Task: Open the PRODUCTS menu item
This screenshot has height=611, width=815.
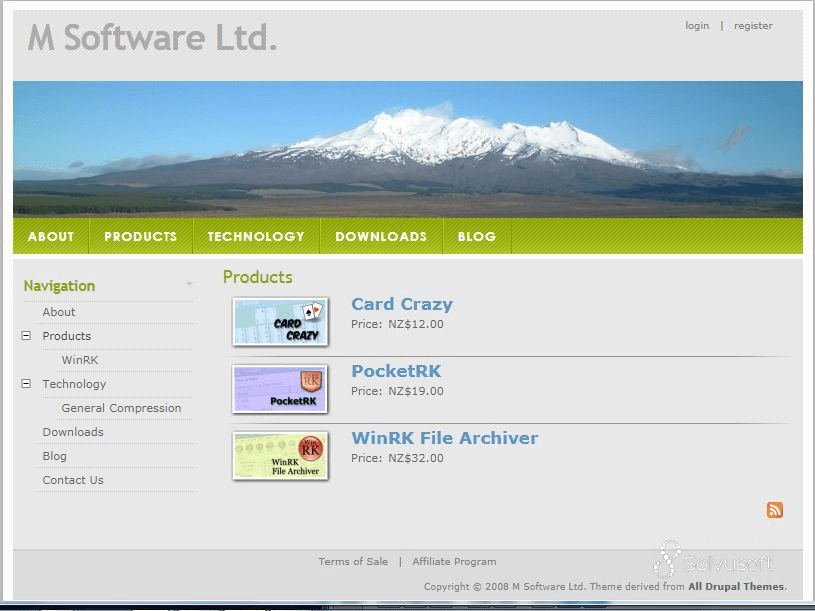Action: pyautogui.click(x=139, y=236)
